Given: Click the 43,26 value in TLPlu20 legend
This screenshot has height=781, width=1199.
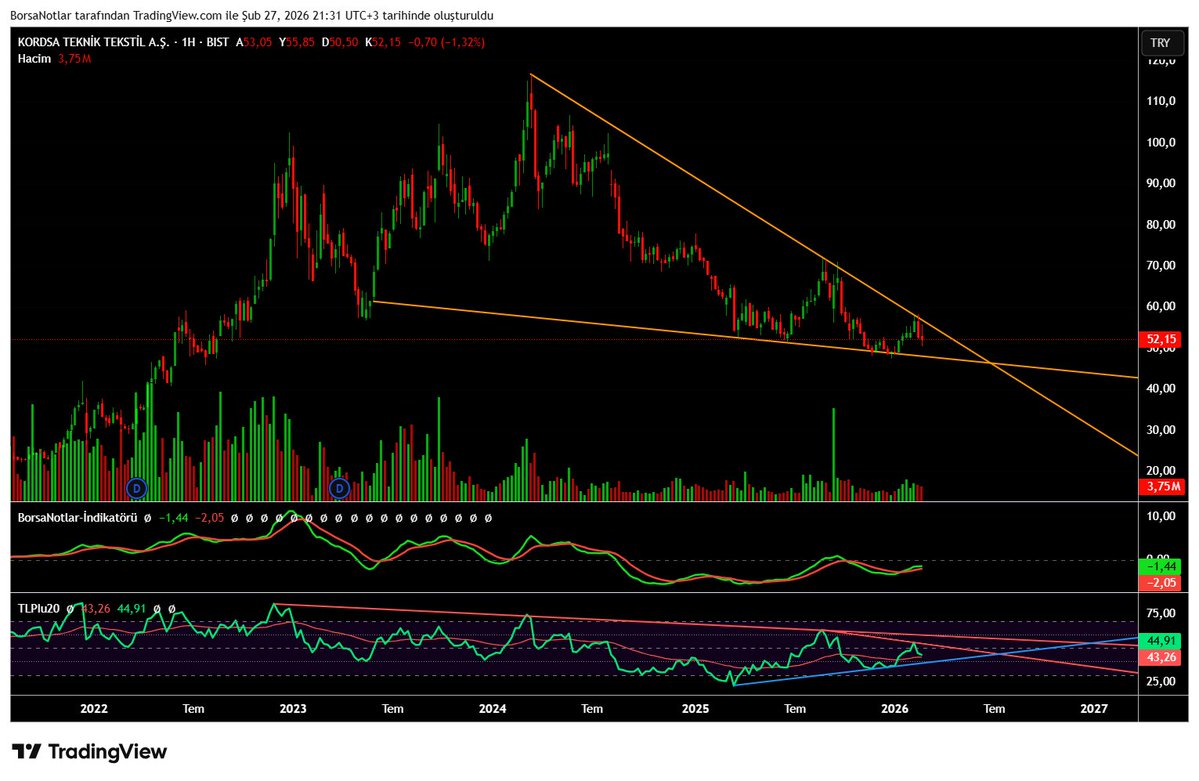Looking at the screenshot, I should 96,609.
